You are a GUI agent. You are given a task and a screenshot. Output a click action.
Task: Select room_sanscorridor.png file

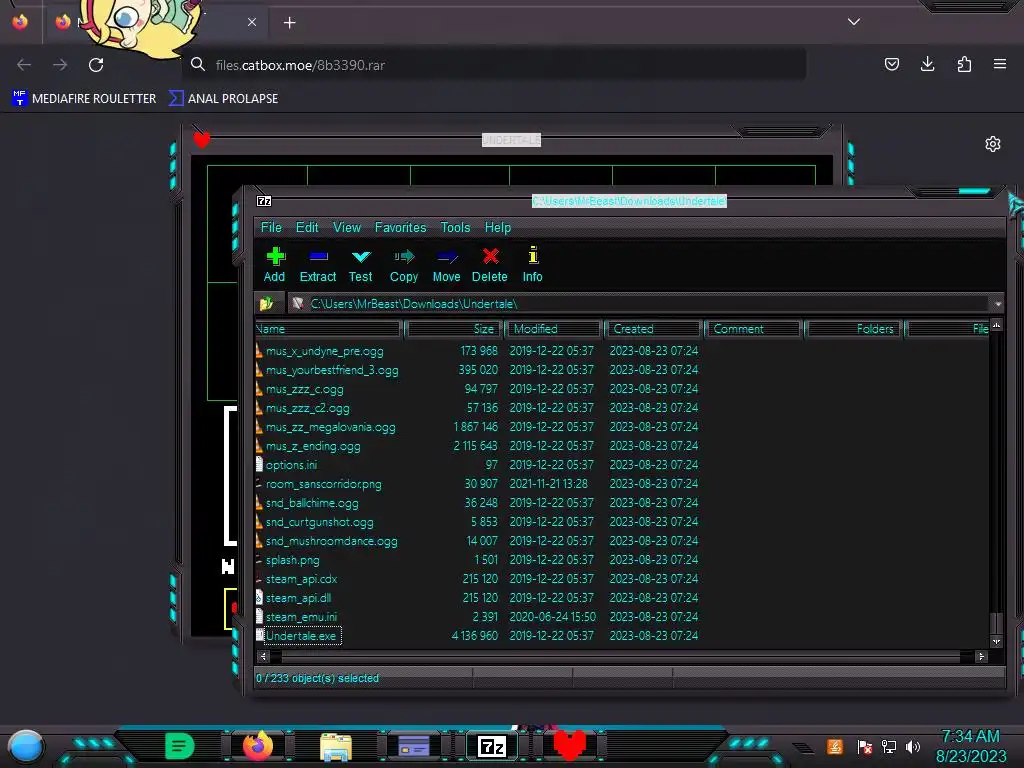(323, 484)
